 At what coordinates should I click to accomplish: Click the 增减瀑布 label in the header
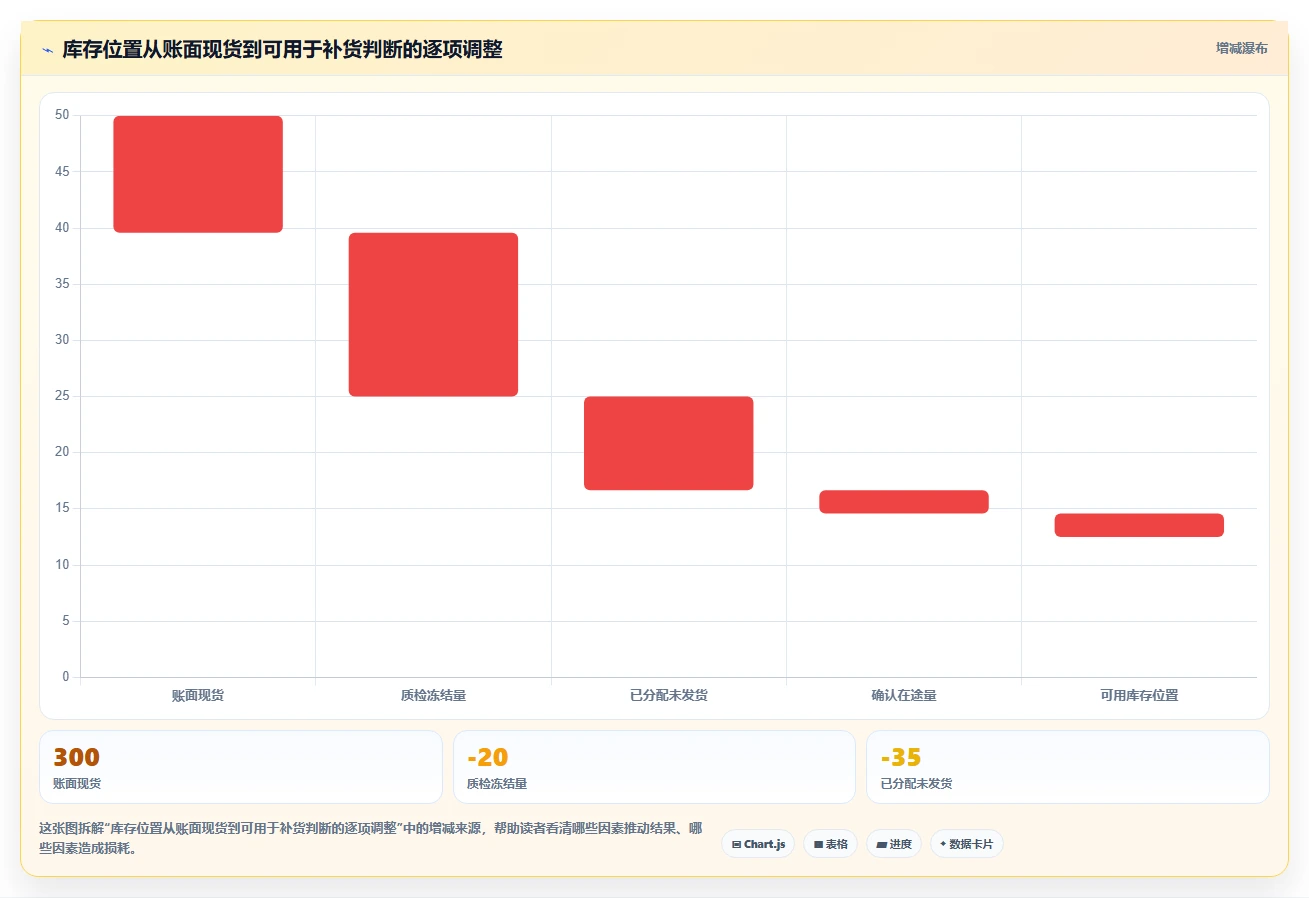point(1241,49)
